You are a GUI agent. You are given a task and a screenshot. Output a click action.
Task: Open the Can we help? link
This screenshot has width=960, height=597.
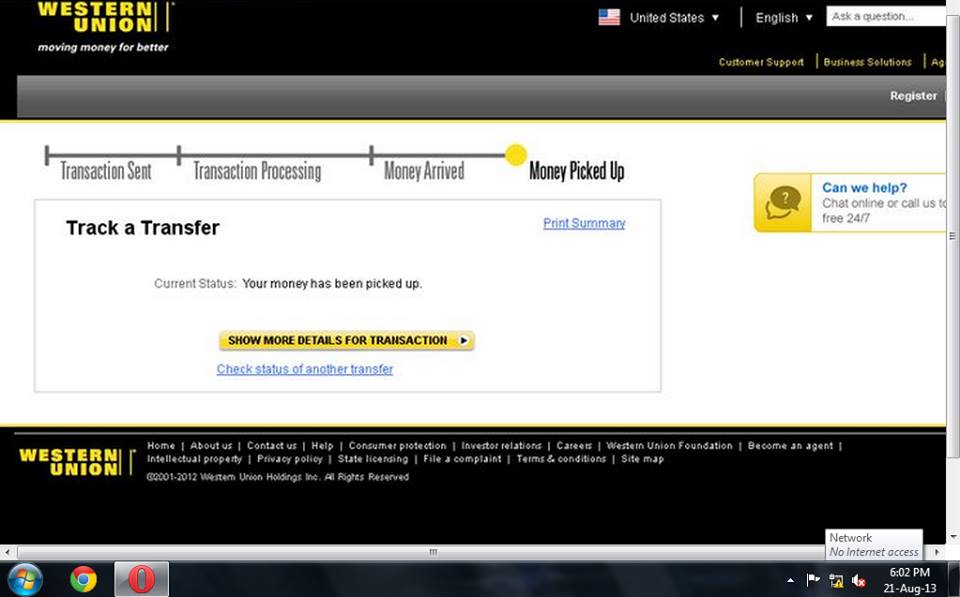pos(864,187)
